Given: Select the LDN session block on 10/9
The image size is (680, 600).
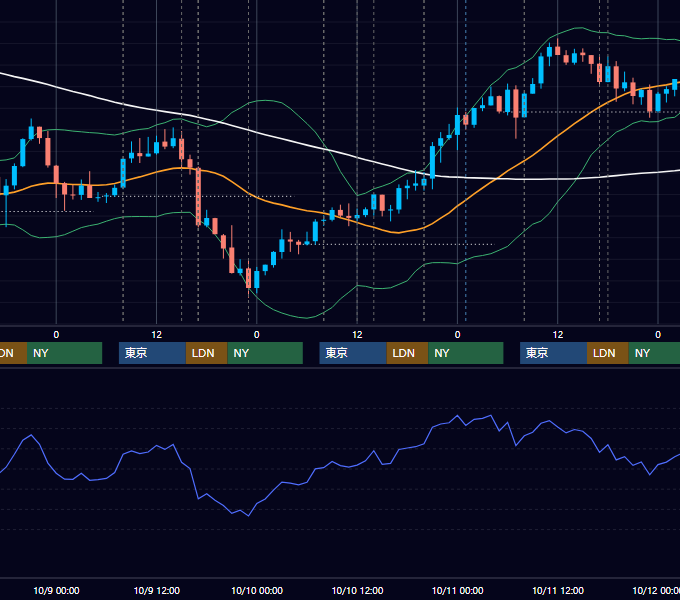Looking at the screenshot, I should [x=206, y=353].
